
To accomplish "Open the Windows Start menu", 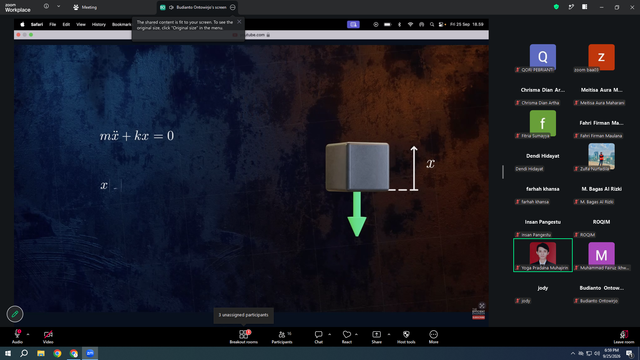I will pyautogui.click(x=8, y=353).
